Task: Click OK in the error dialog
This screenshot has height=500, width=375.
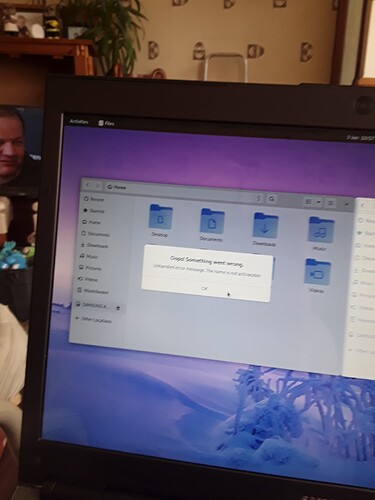Action: 205,289
